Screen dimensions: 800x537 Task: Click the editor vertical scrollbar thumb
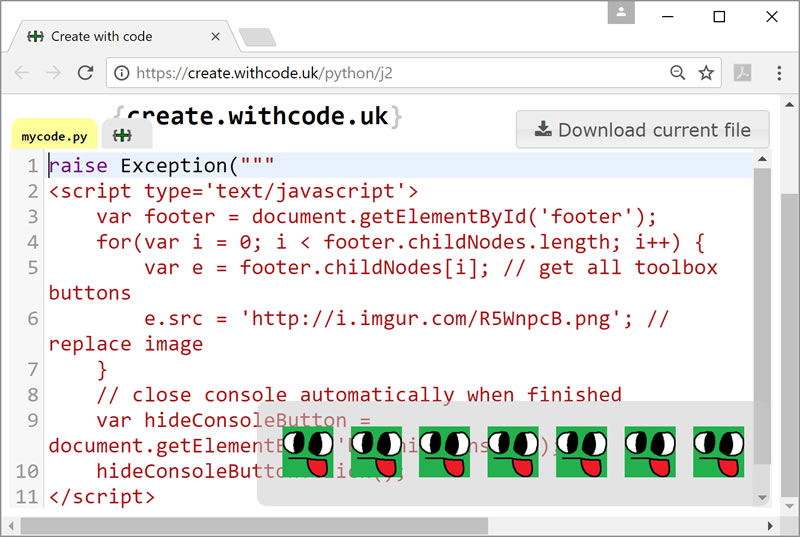(762, 316)
